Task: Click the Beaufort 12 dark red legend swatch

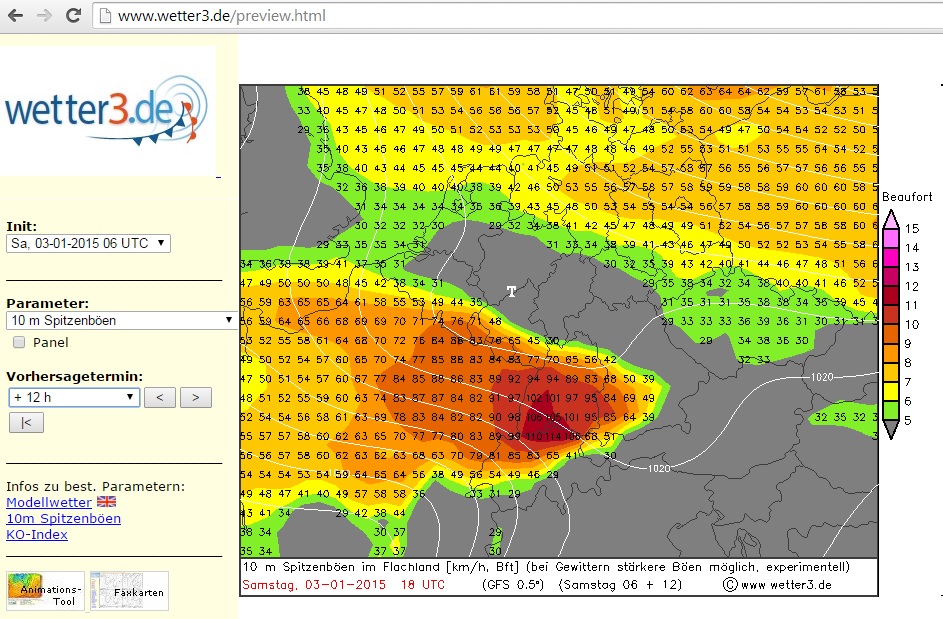Action: pos(889,285)
